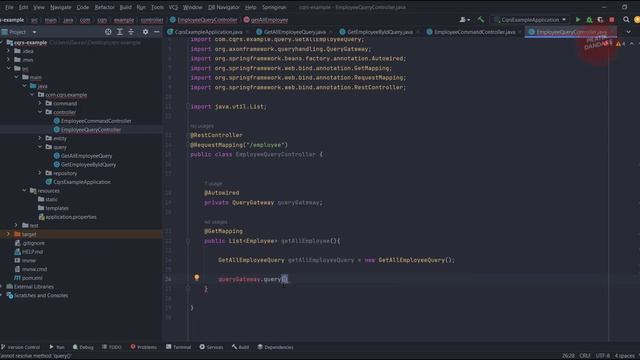Switch to EmployeeCommandController.java tab

pos(474,32)
